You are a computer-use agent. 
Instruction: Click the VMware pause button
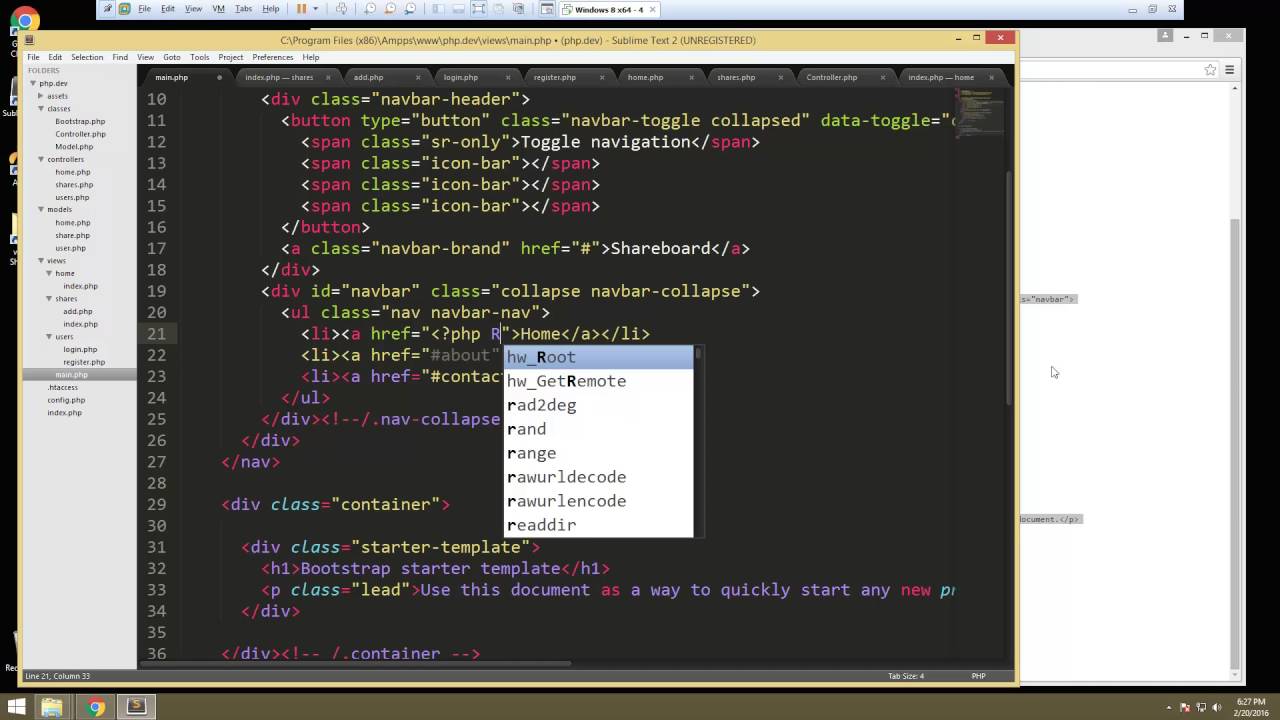(302, 9)
